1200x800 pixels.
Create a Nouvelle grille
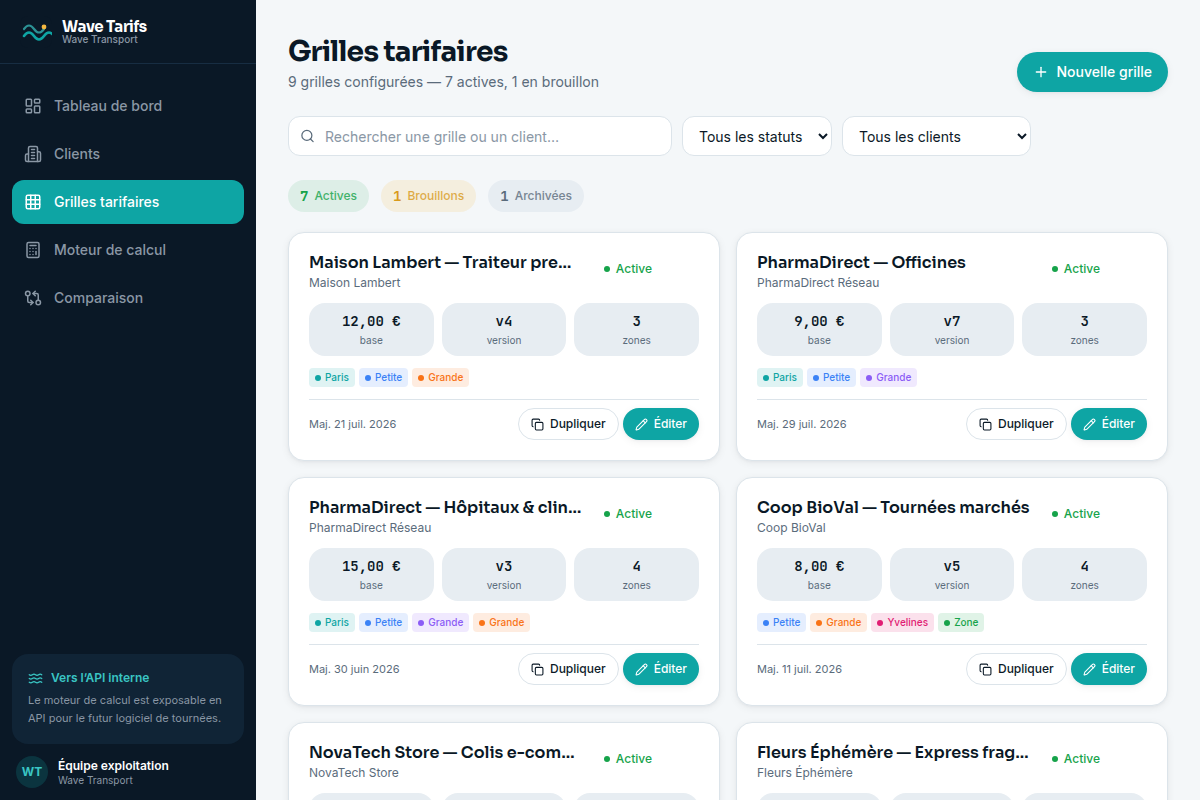[1092, 72]
